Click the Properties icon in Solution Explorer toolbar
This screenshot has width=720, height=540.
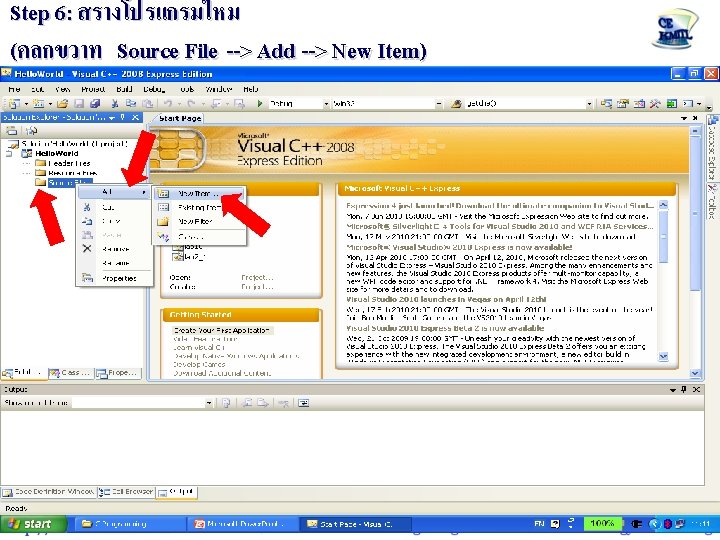[x=11, y=131]
